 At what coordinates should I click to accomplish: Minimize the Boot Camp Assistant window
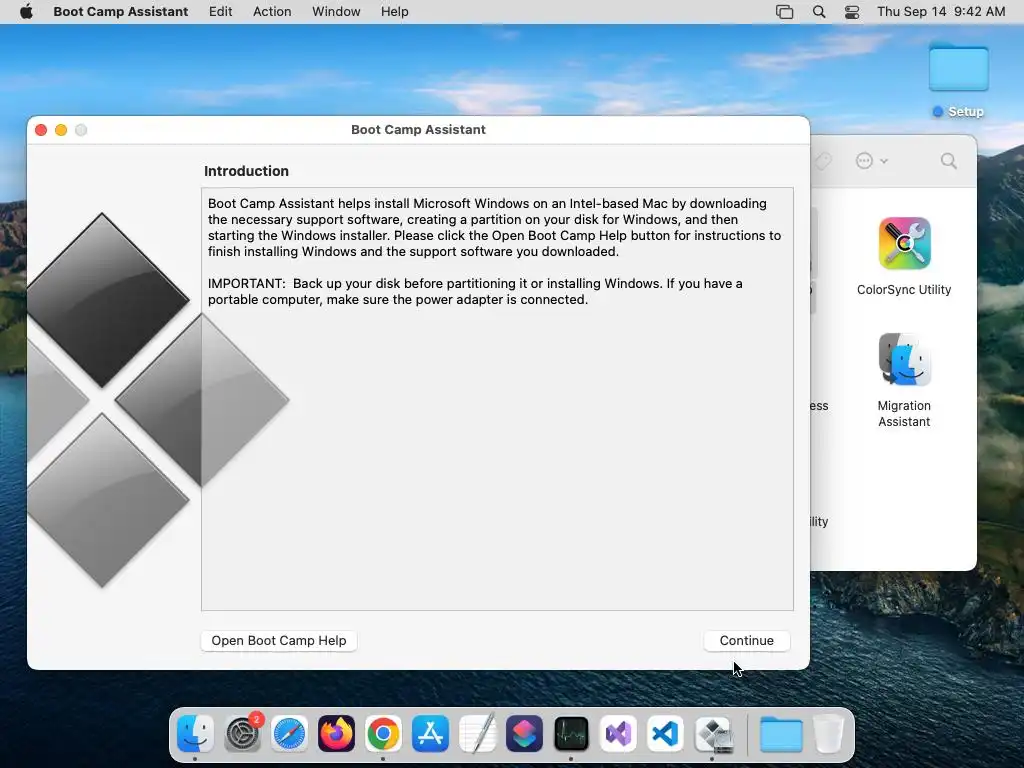(x=61, y=130)
